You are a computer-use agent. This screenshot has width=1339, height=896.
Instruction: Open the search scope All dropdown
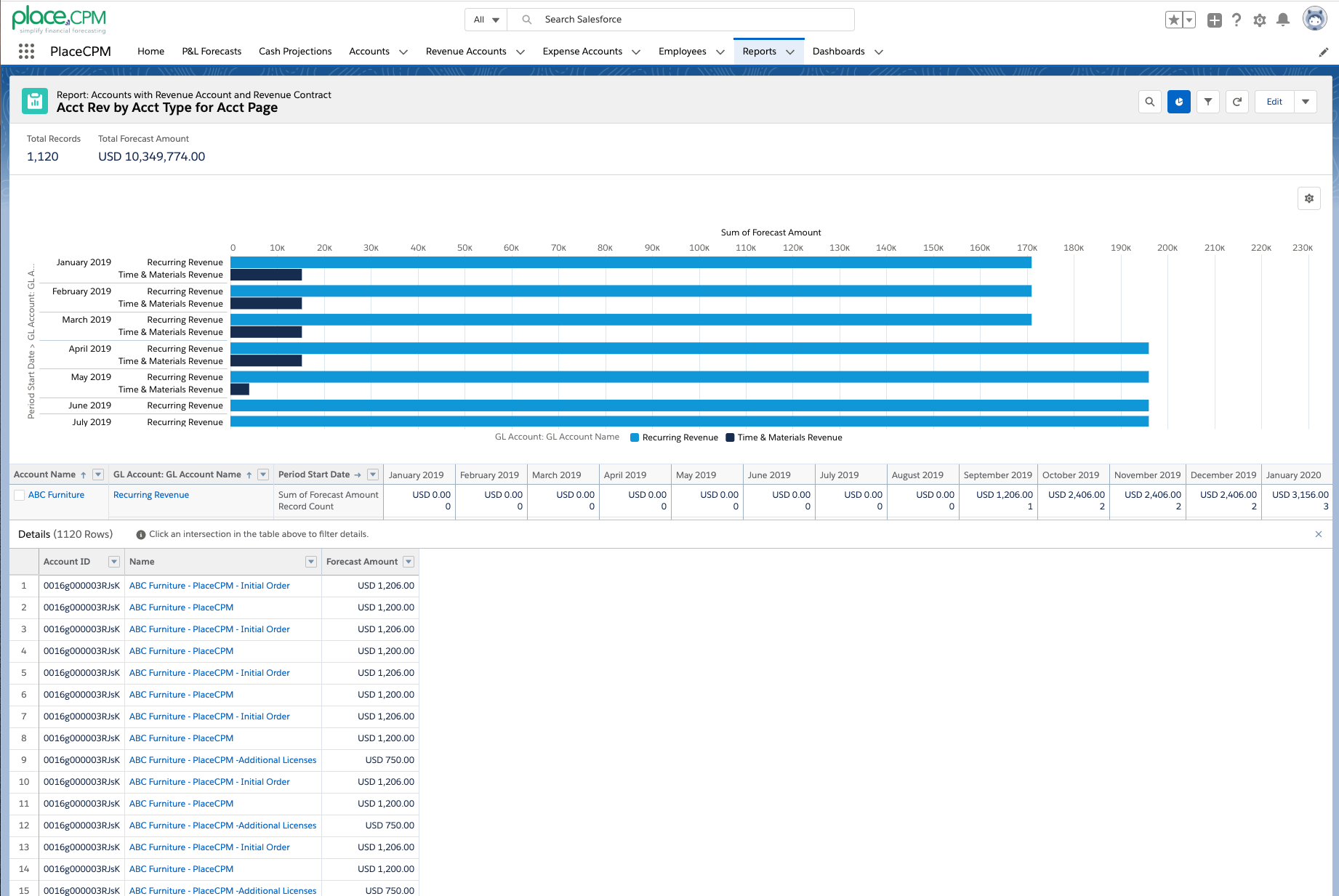[x=486, y=20]
